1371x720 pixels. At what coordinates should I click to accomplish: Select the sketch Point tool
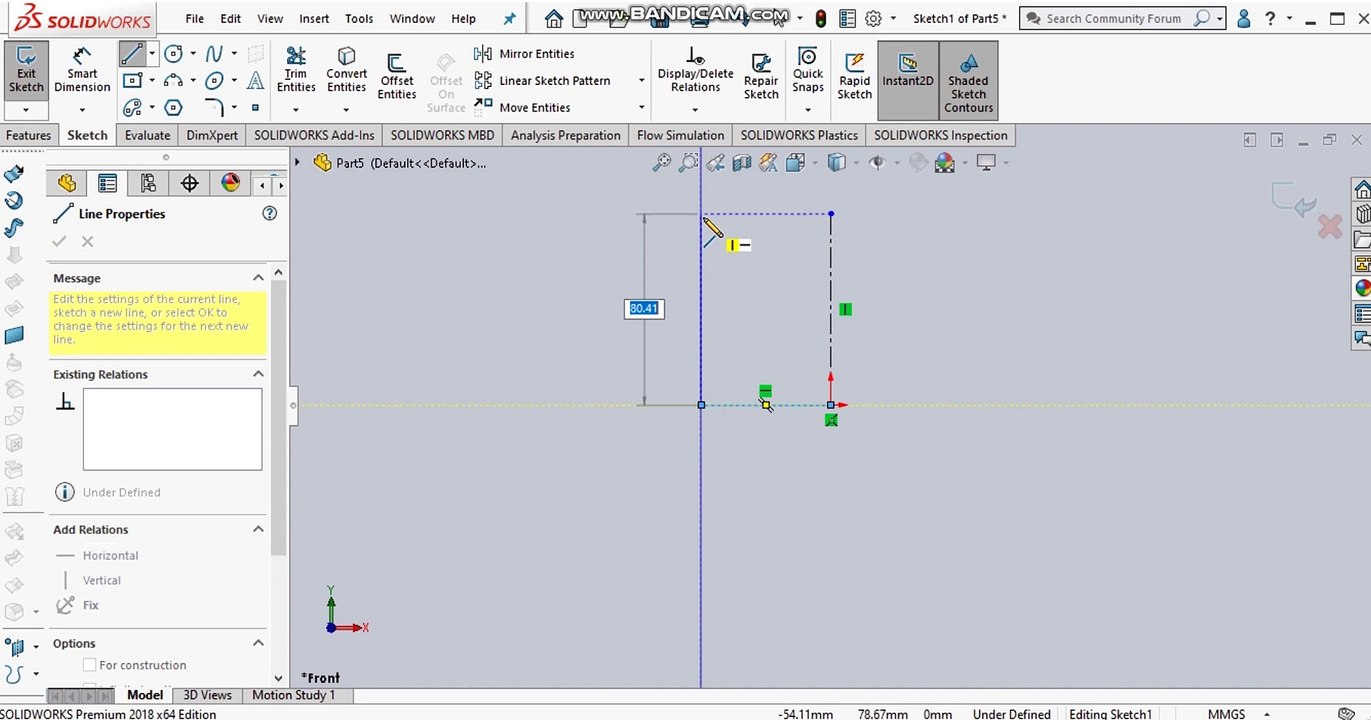pos(256,107)
